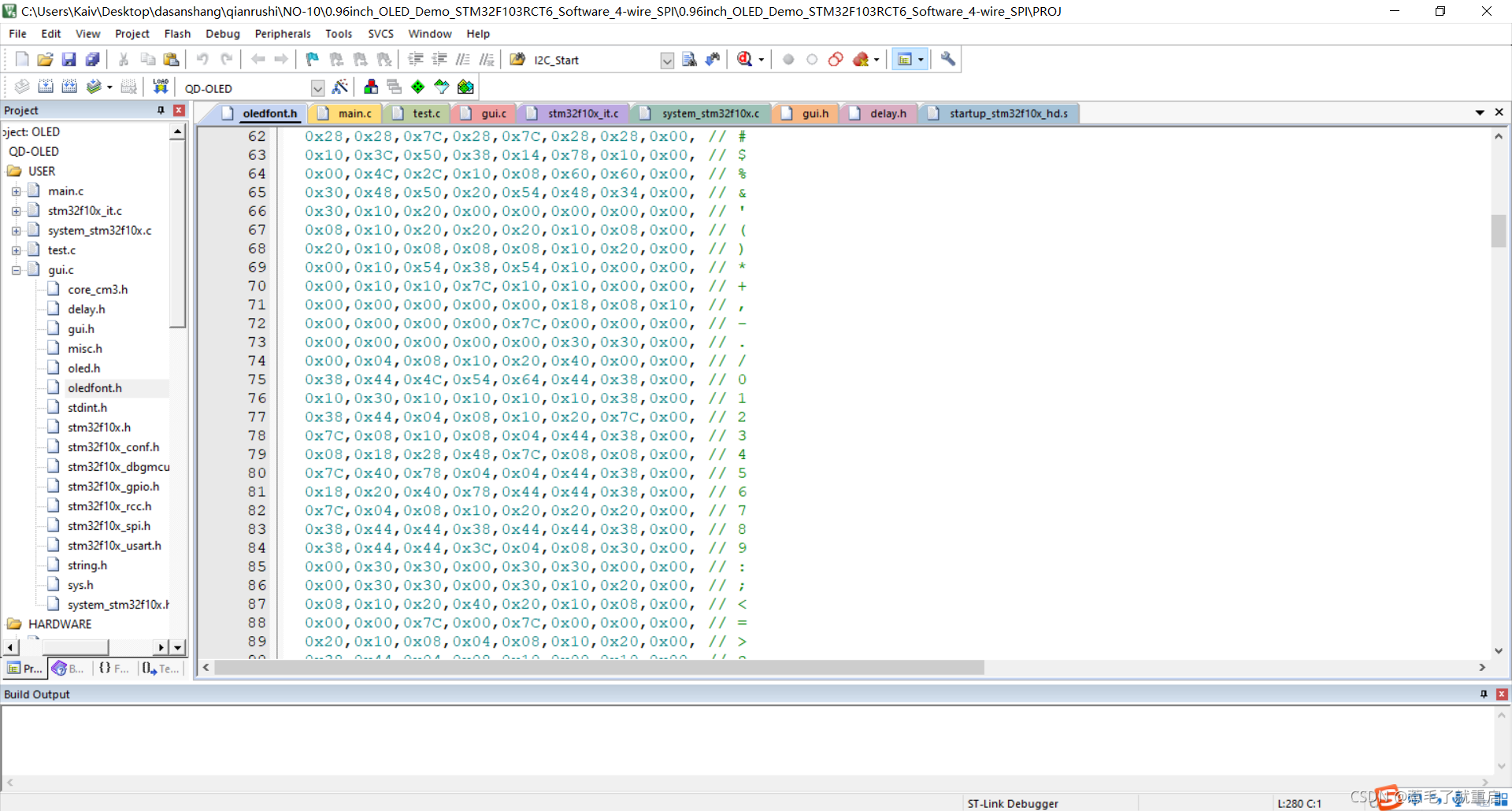The height and width of the screenshot is (811, 1512).
Task: Click the incremental find binoculars icon
Action: pyautogui.click(x=713, y=59)
